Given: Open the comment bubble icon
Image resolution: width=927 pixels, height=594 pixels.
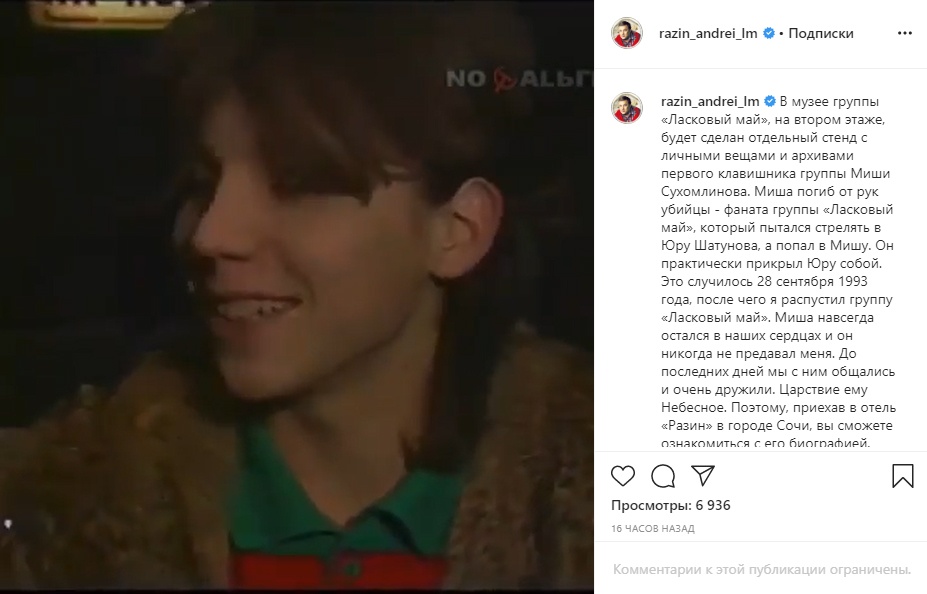Looking at the screenshot, I should coord(663,476).
